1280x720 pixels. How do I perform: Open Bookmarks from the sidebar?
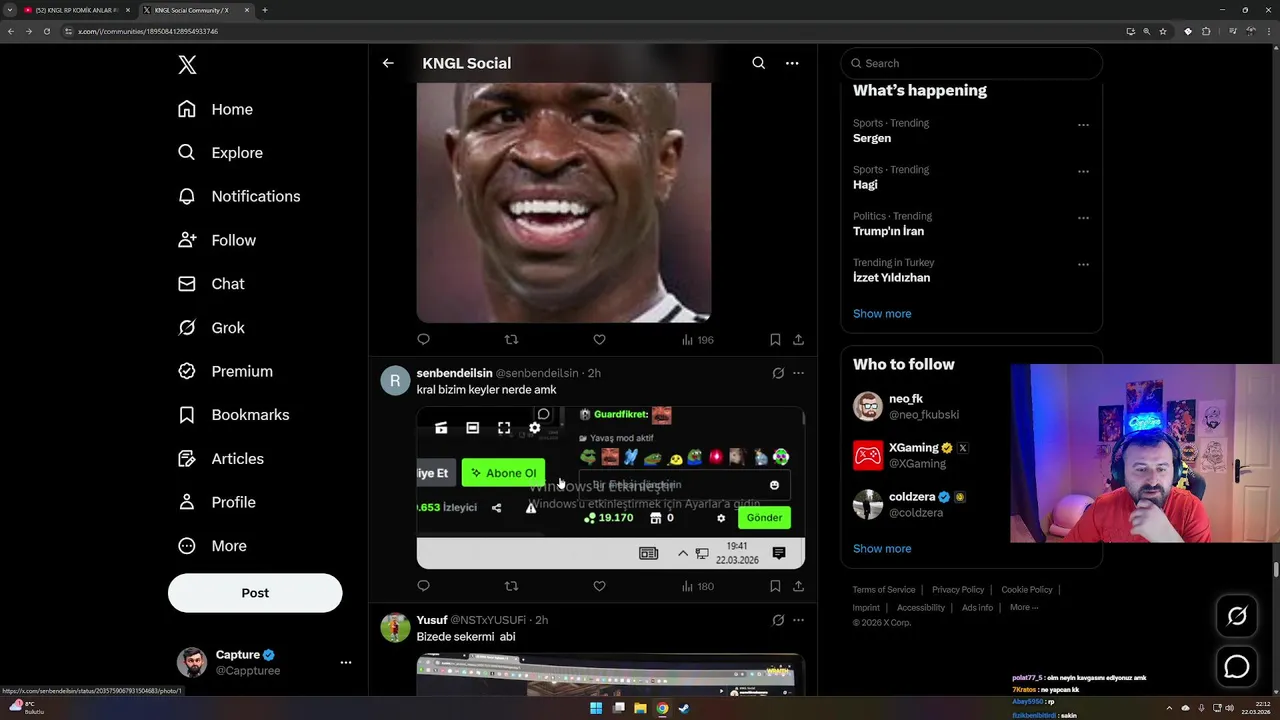[x=233, y=415]
